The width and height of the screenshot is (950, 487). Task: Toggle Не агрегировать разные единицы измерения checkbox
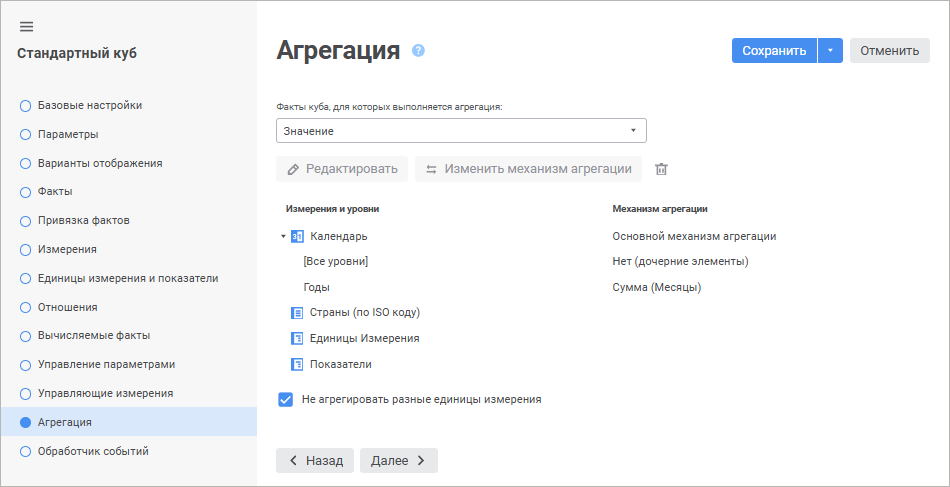[286, 399]
